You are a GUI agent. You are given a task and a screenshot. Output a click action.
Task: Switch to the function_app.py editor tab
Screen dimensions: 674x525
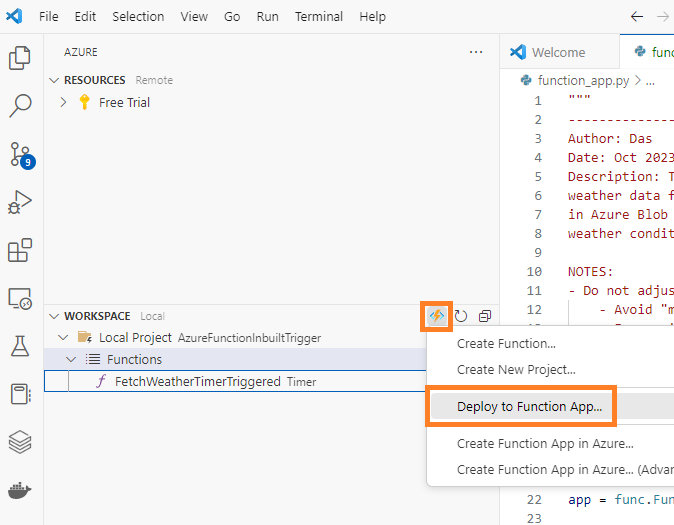[x=647, y=52]
